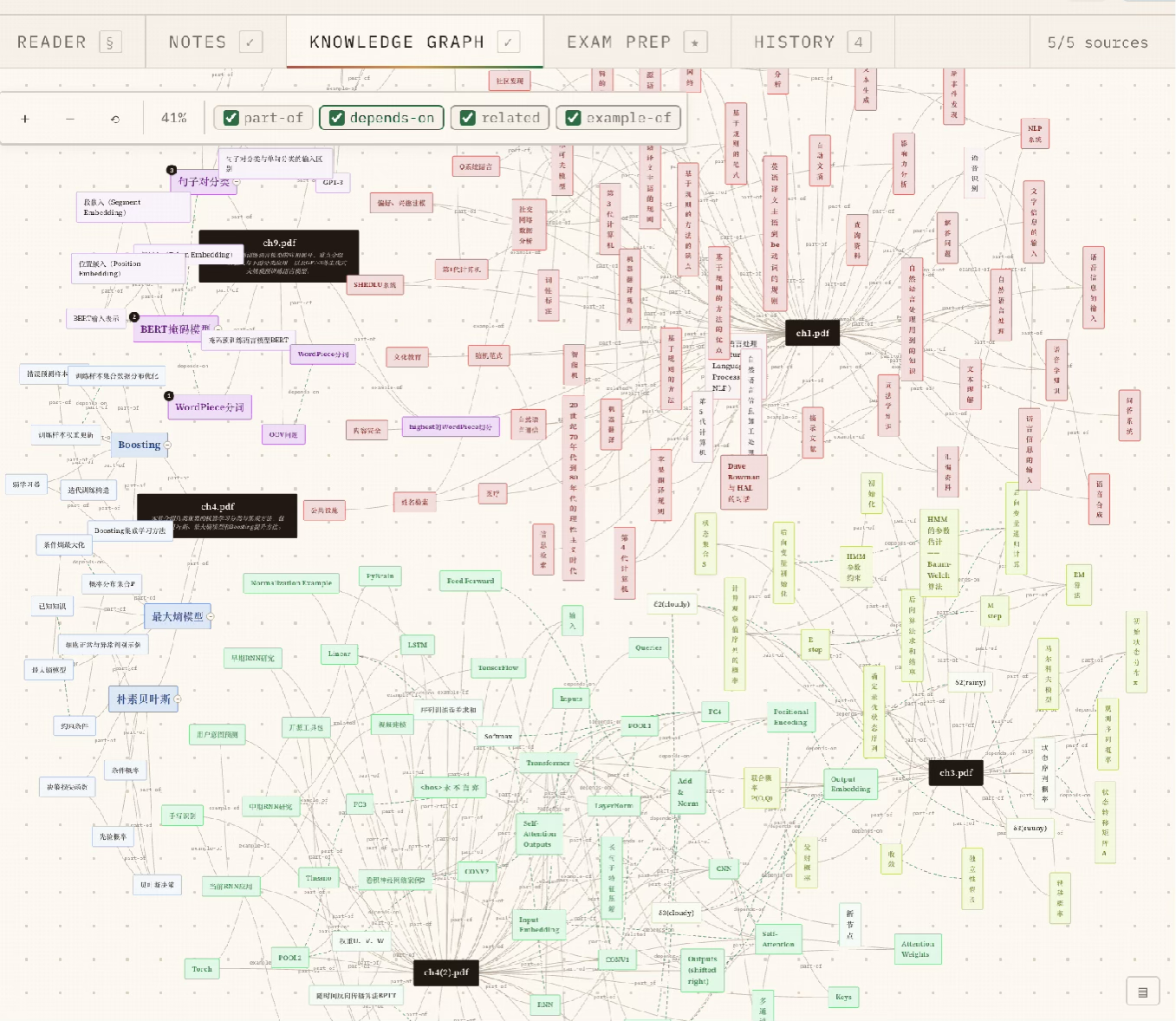
Task: Select the ch1.pdf source node
Action: click(x=812, y=333)
